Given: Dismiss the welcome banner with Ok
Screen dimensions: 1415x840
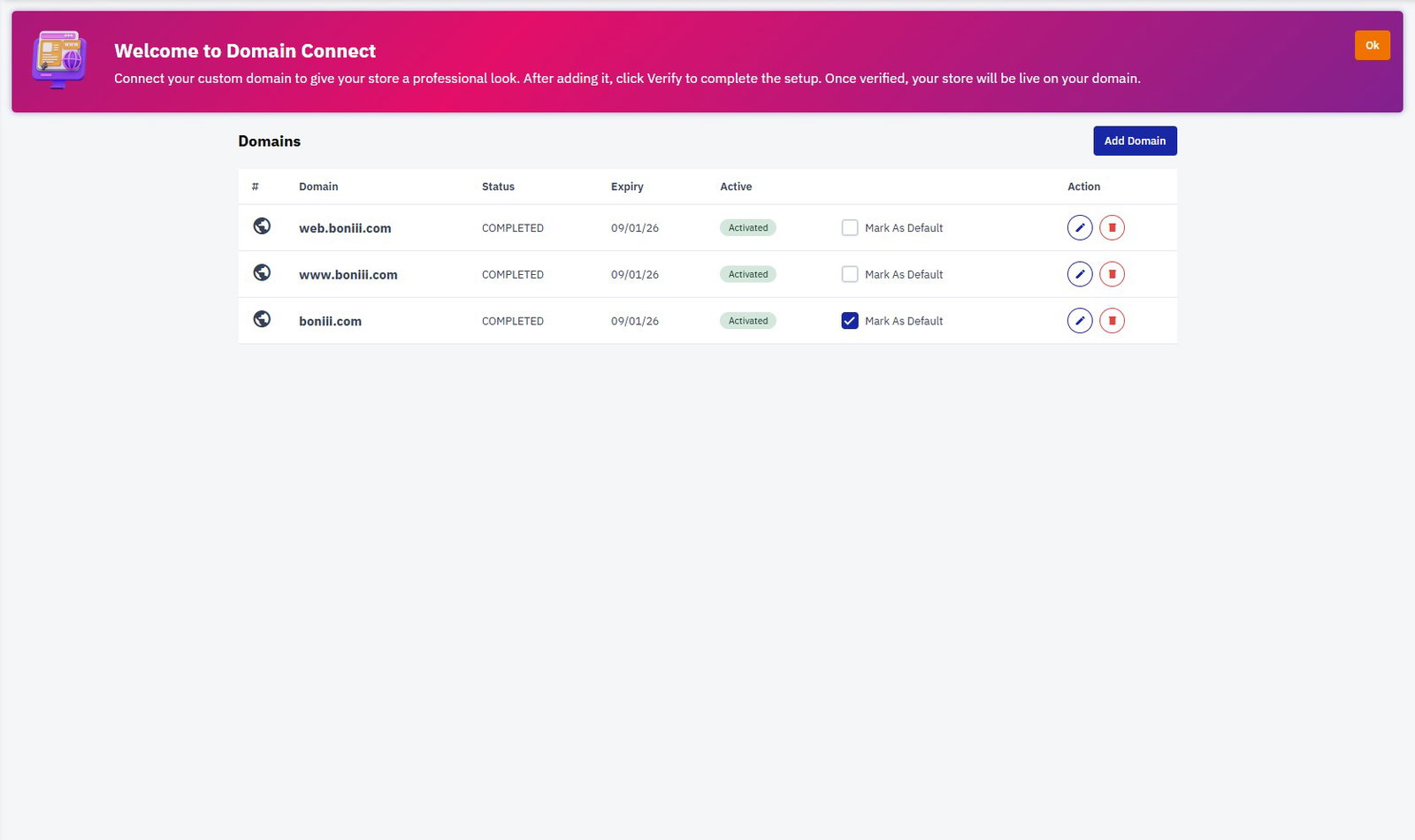Looking at the screenshot, I should coord(1372,45).
